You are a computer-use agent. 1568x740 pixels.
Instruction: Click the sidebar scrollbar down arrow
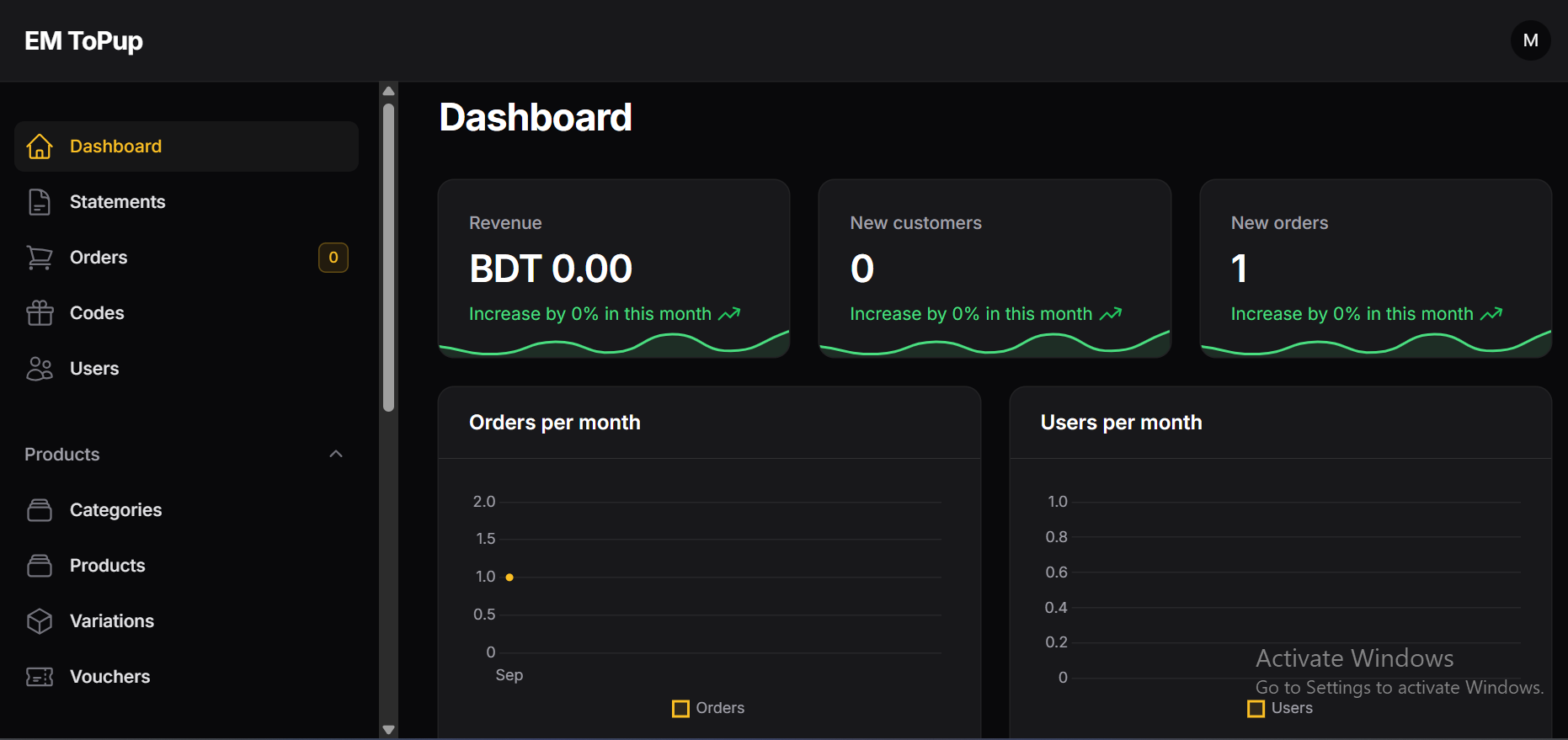(388, 730)
